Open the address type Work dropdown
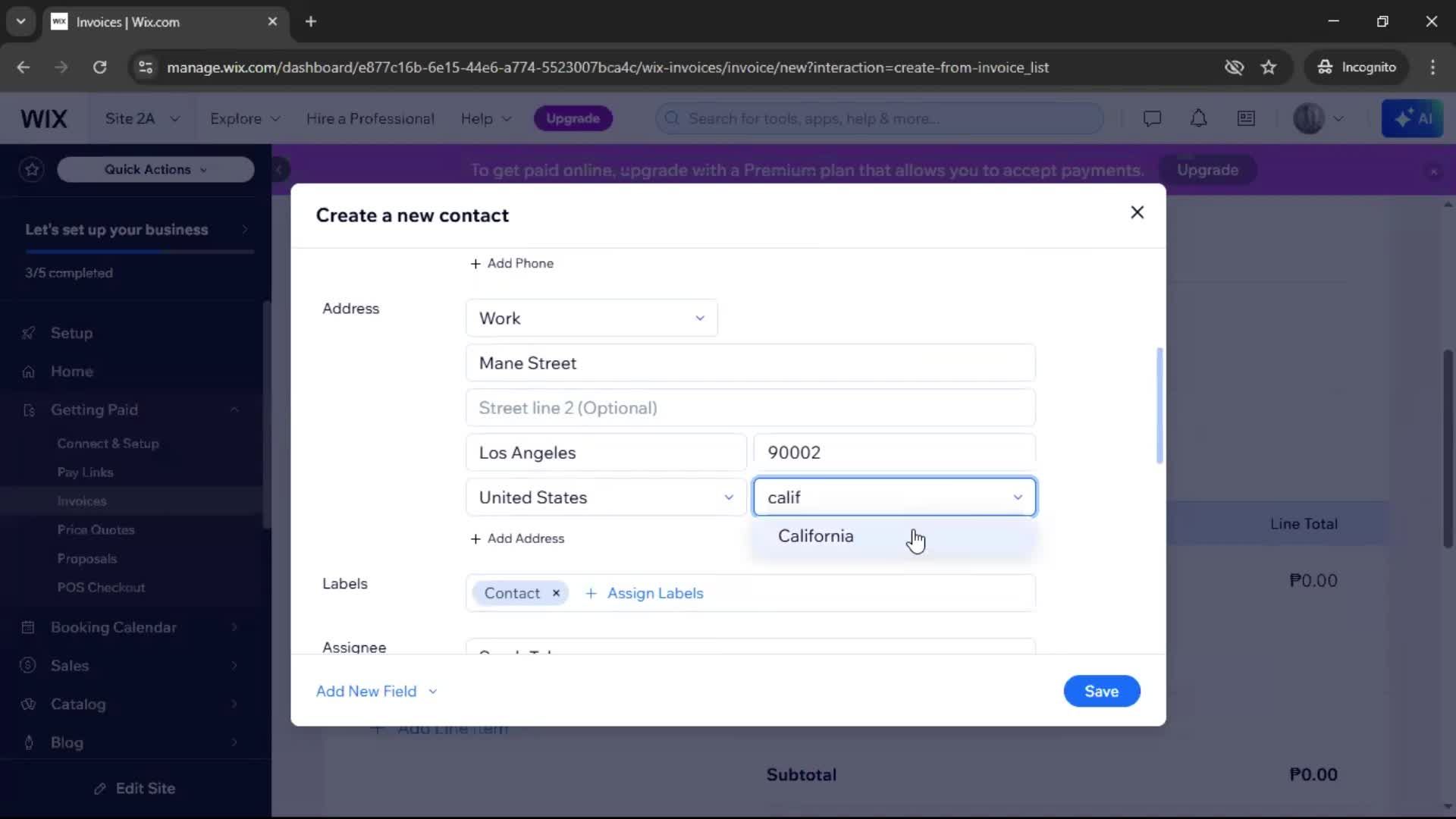Image resolution: width=1456 pixels, height=819 pixels. tap(591, 318)
